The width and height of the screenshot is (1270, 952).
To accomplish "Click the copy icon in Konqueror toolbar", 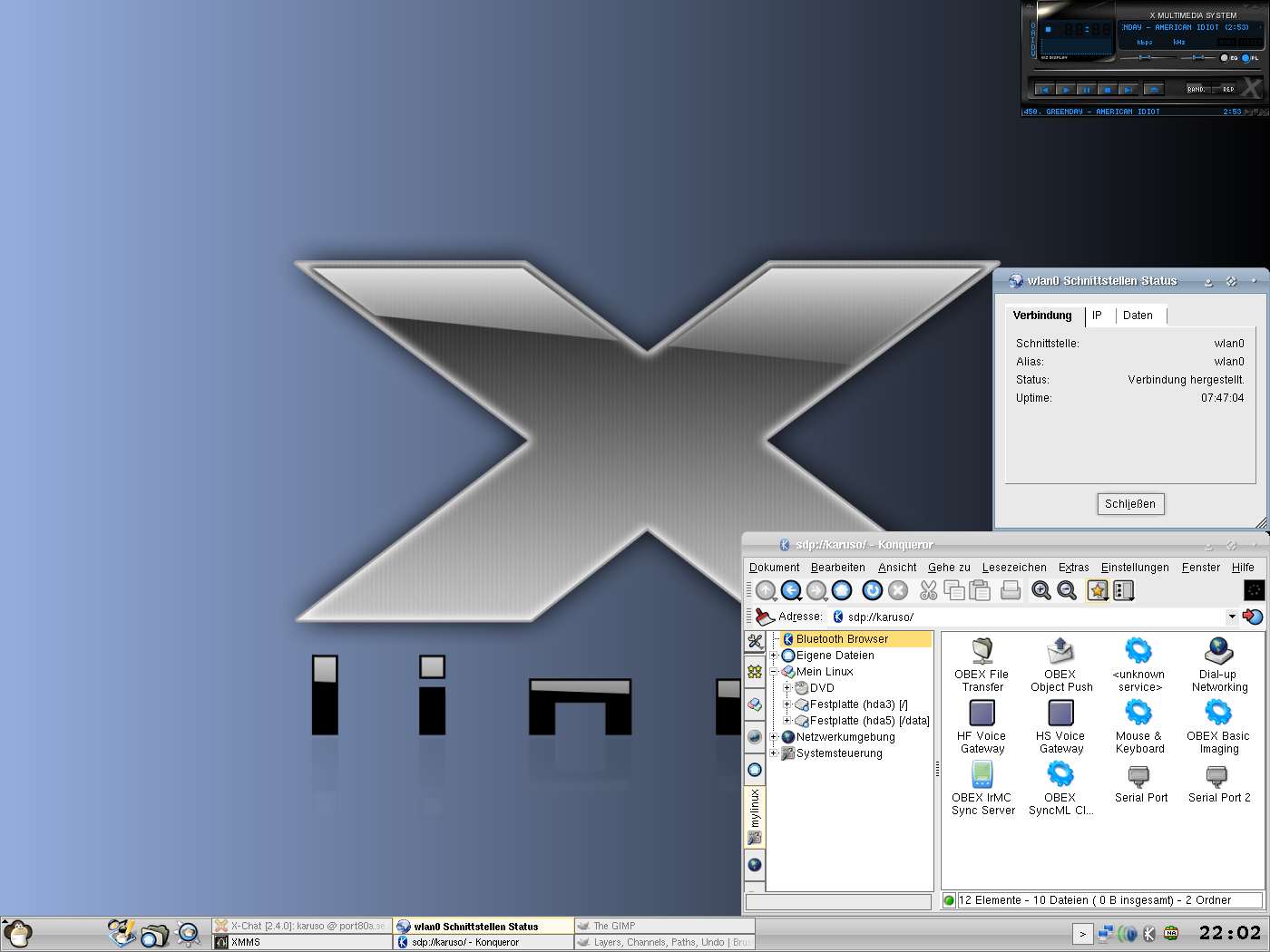I will (x=954, y=591).
